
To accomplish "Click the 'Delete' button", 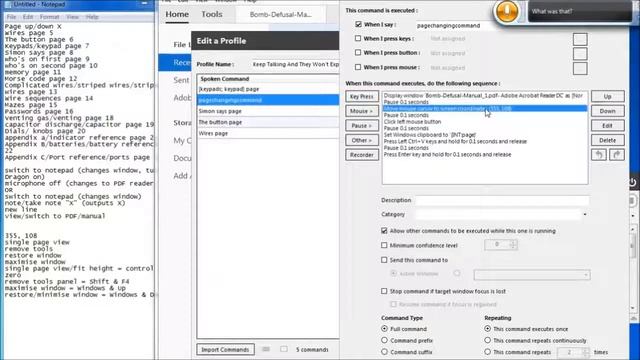I will pyautogui.click(x=607, y=140).
